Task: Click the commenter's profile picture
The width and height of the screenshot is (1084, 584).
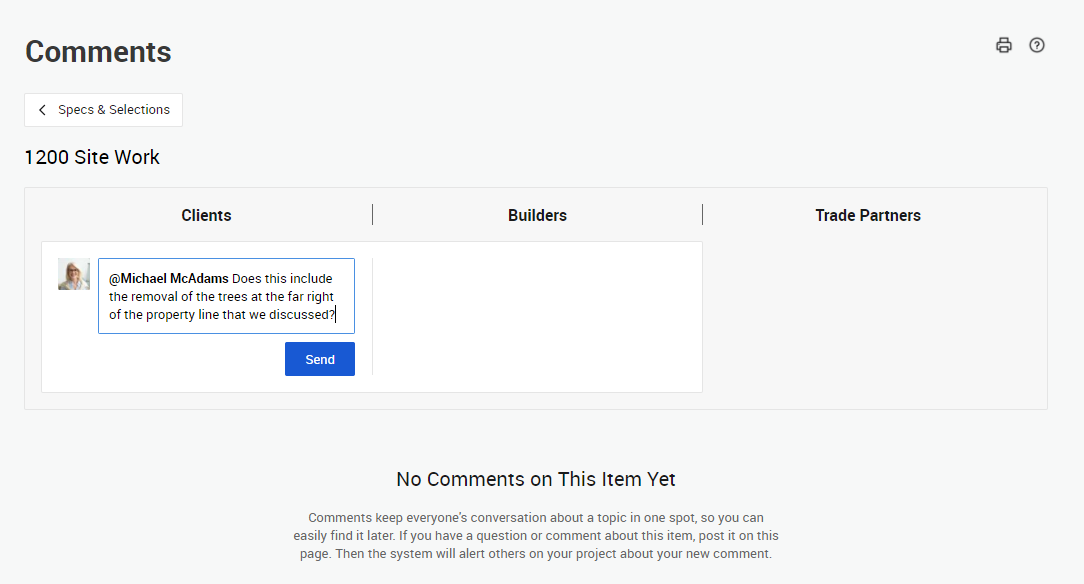Action: [x=74, y=274]
